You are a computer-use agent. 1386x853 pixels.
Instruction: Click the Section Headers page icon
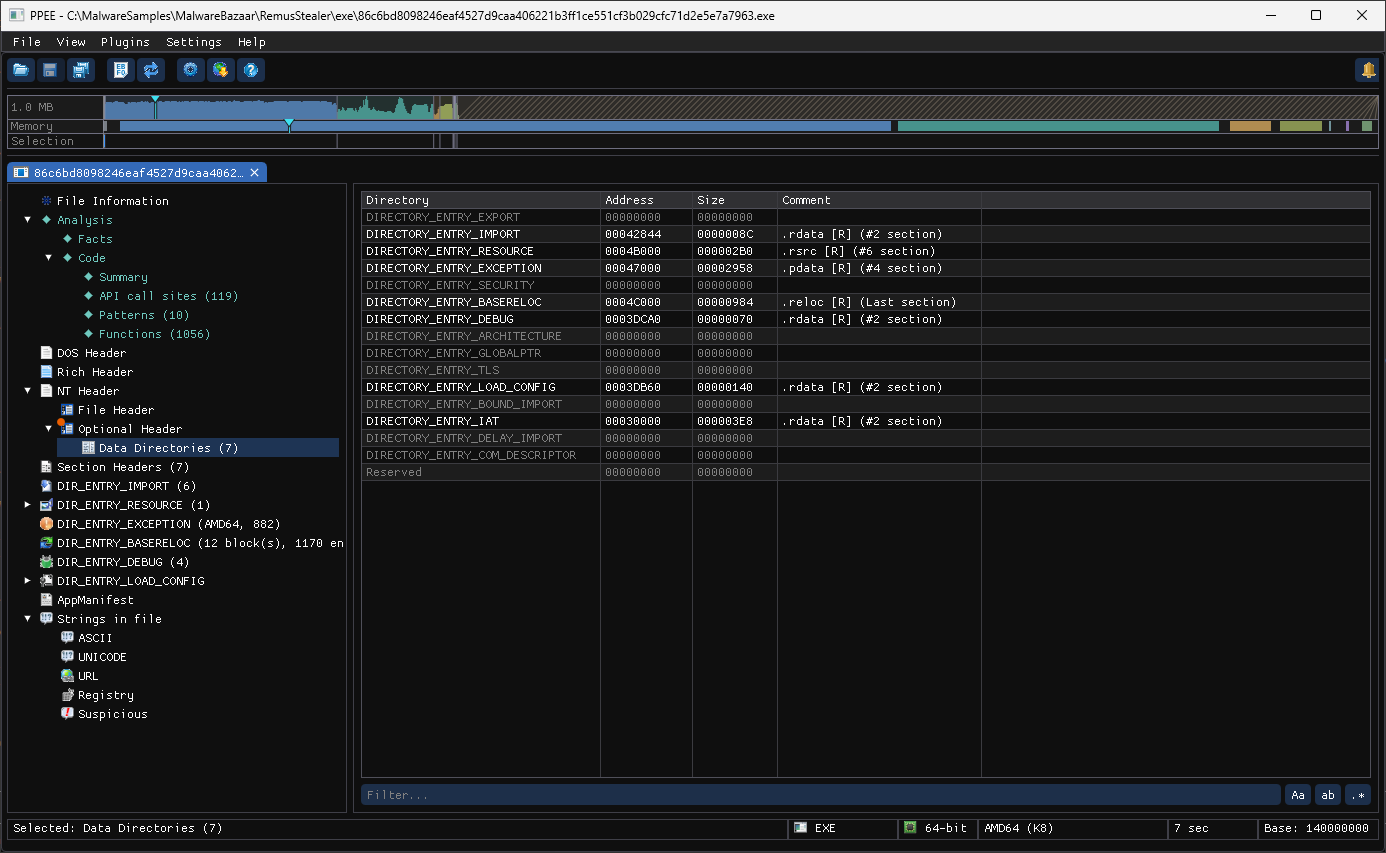(46, 467)
